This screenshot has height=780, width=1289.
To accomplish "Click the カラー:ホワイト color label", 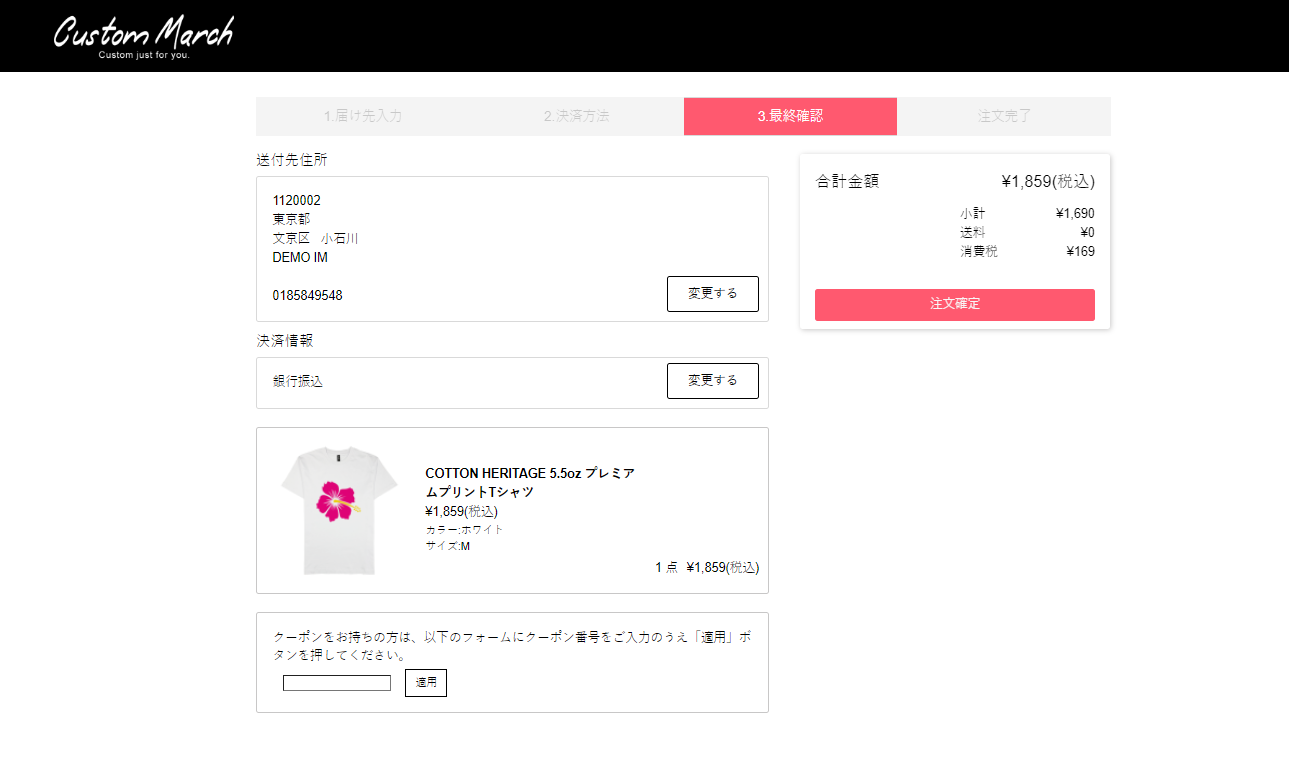I will click(464, 529).
